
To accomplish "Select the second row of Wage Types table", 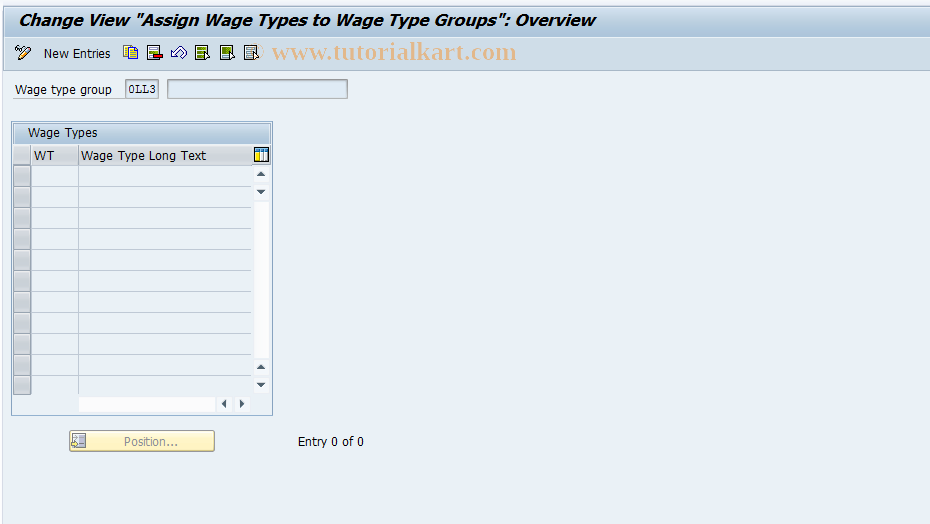I will [22, 196].
